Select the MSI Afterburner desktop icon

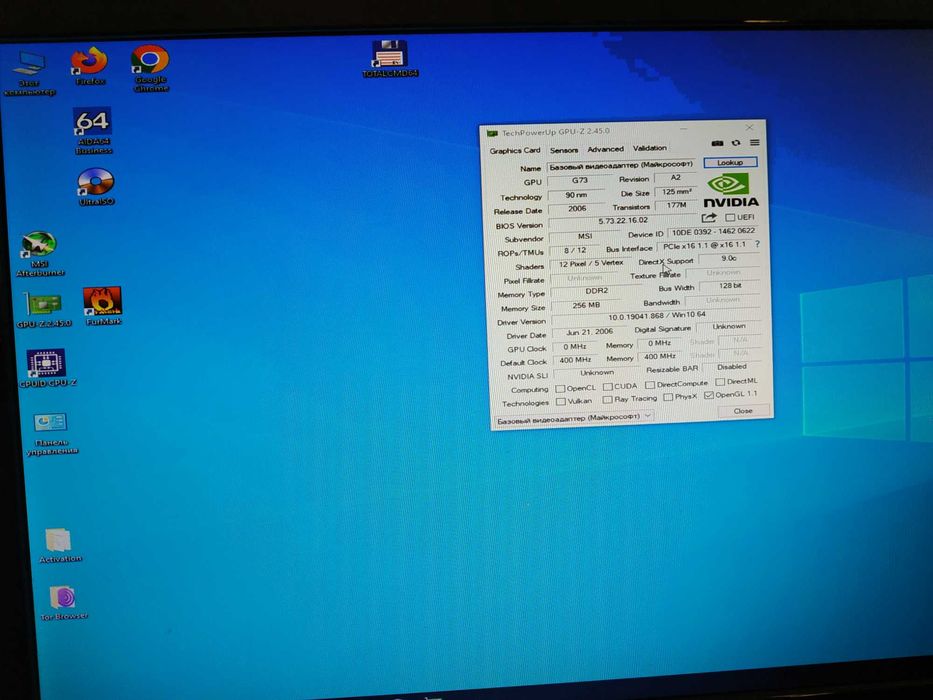point(40,254)
